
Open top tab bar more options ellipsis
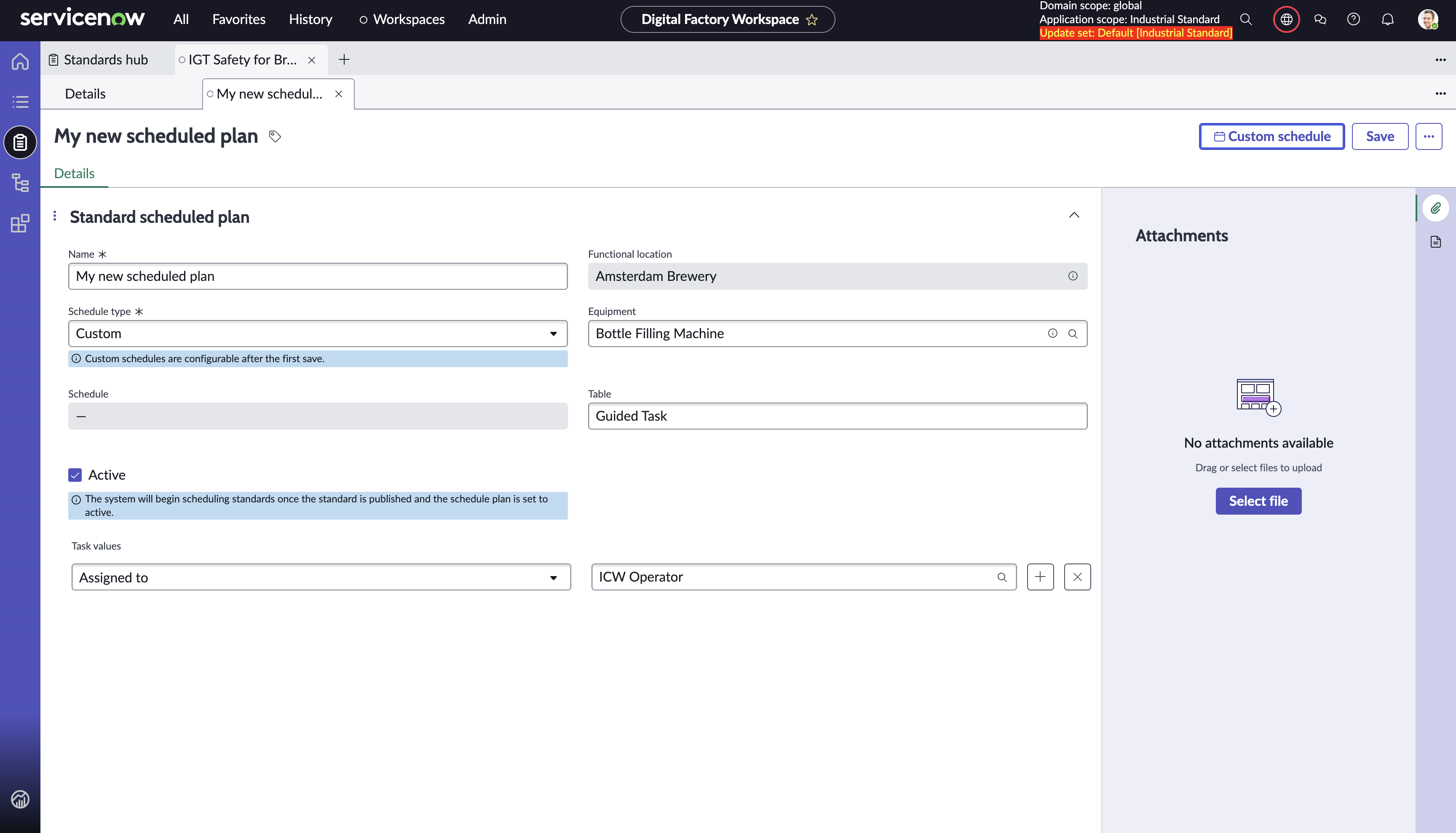click(x=1440, y=59)
